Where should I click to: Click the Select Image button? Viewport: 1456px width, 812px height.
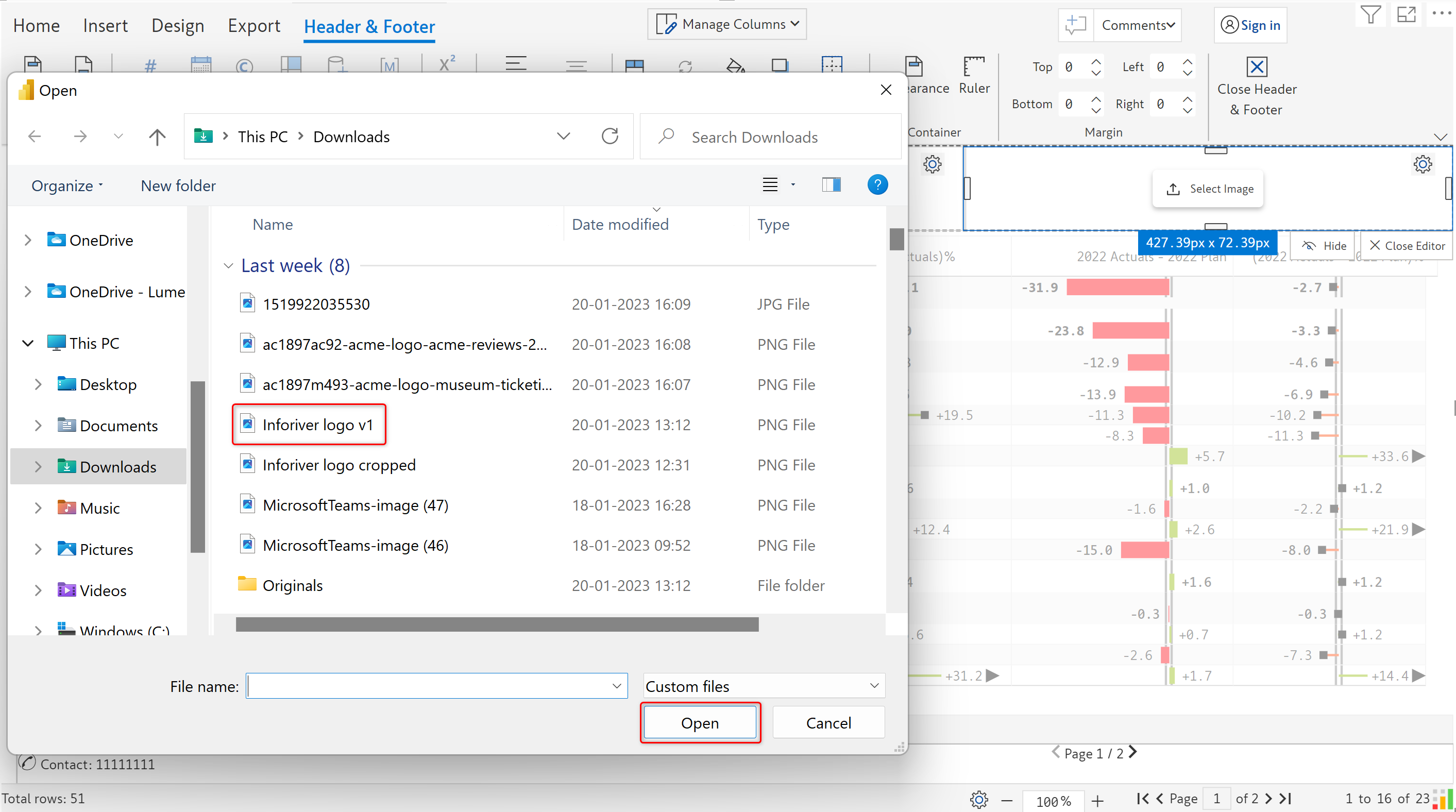[x=1209, y=189]
